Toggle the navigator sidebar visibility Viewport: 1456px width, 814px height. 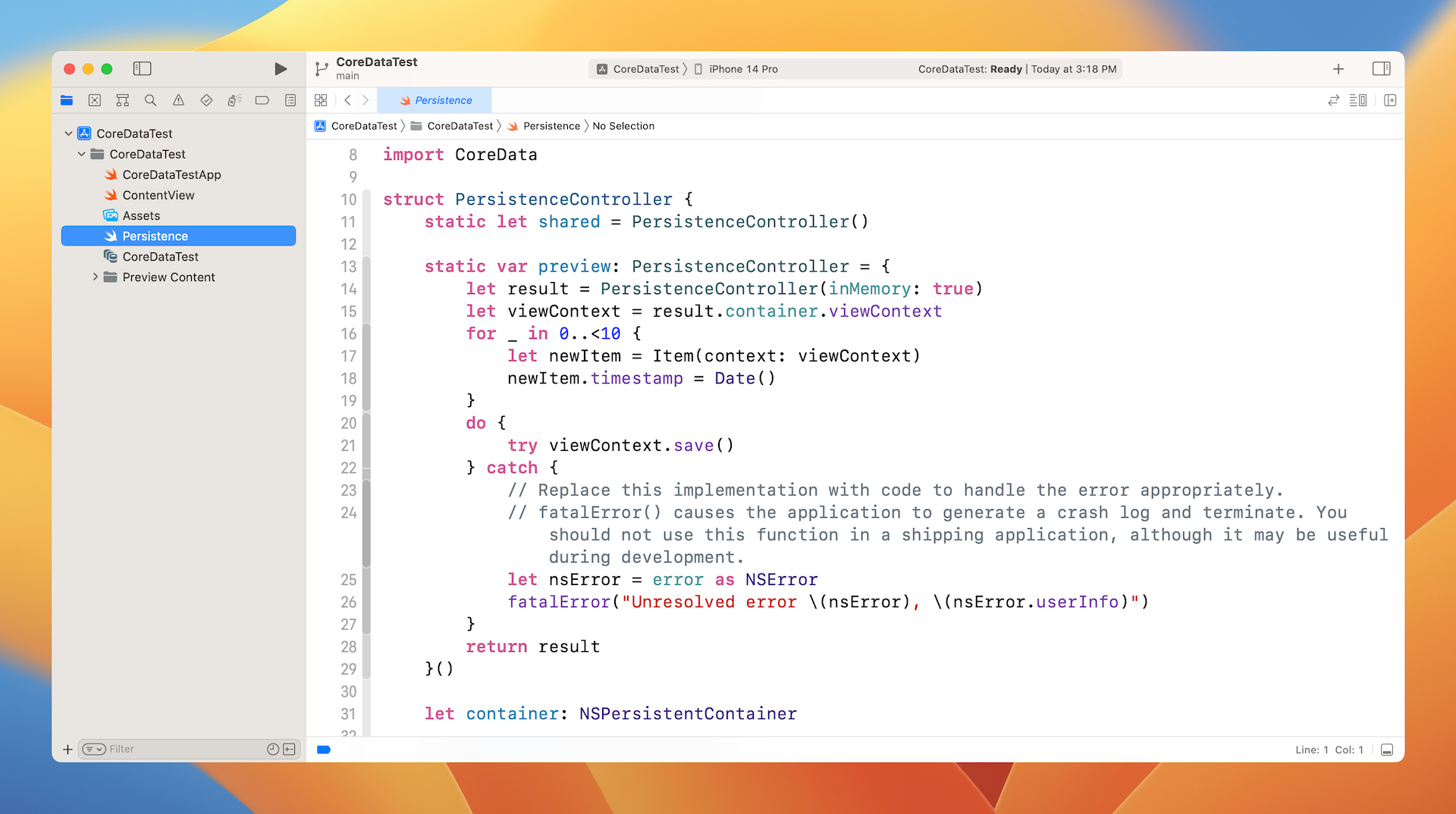(x=142, y=69)
